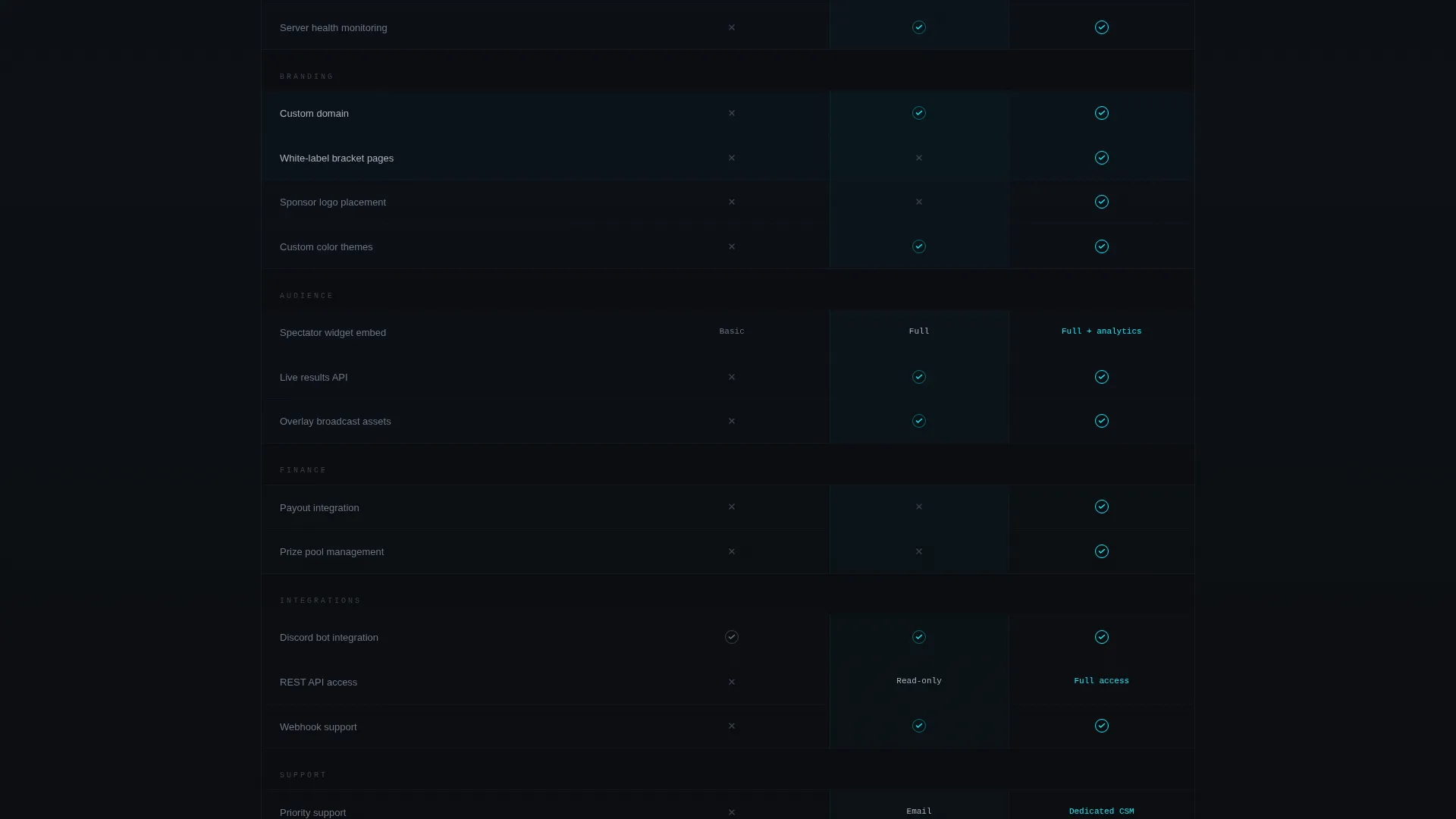Click the 'Prize pool management' label

(x=331, y=552)
